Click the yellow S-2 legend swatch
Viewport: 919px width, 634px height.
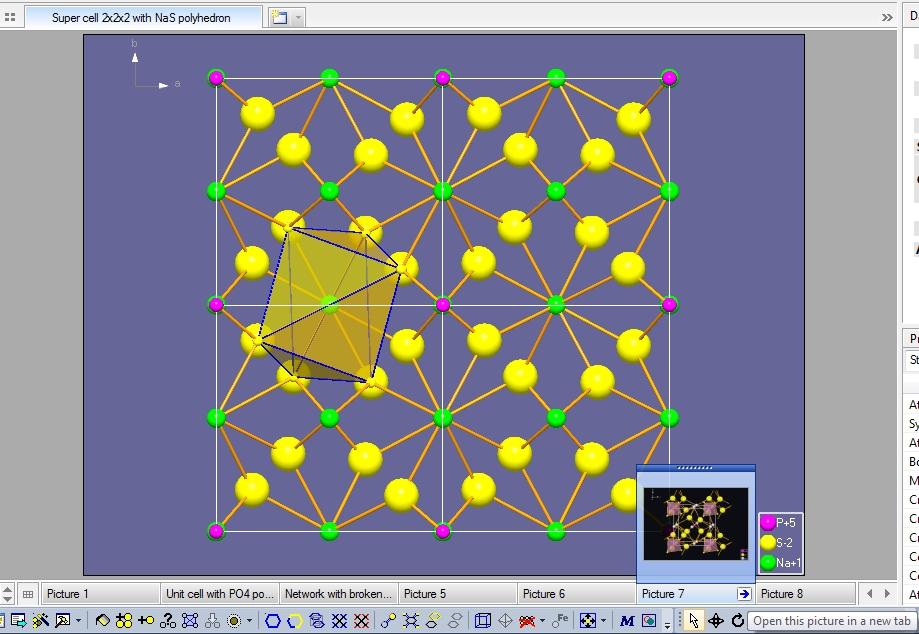pos(768,543)
